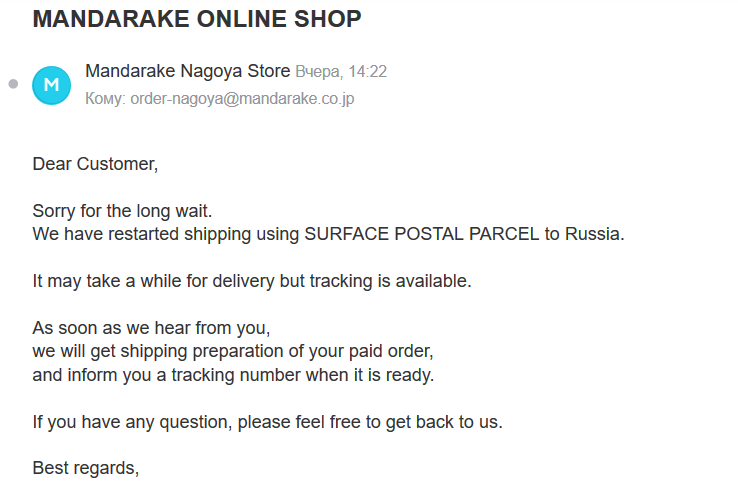The width and height of the screenshot is (738, 489).
Task: Click the order-nagoya@mandarake.co.jp recipient address
Action: 242,99
